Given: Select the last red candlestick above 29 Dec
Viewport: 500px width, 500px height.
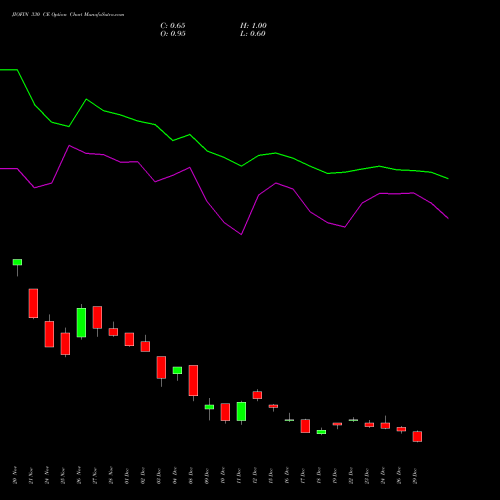Looking at the screenshot, I should click(x=417, y=436).
